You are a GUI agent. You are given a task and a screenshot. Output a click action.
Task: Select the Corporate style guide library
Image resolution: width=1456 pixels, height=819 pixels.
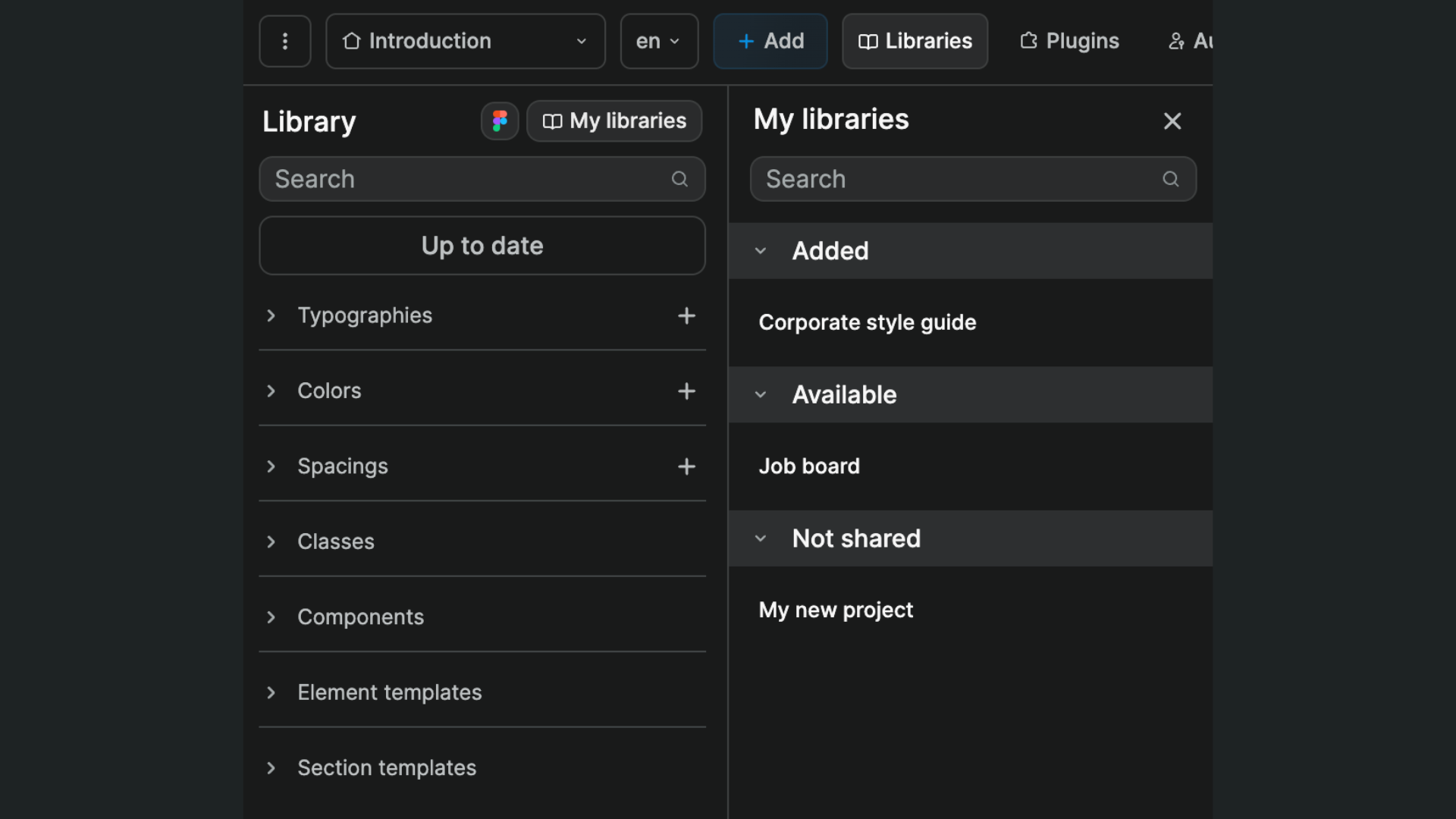[868, 322]
